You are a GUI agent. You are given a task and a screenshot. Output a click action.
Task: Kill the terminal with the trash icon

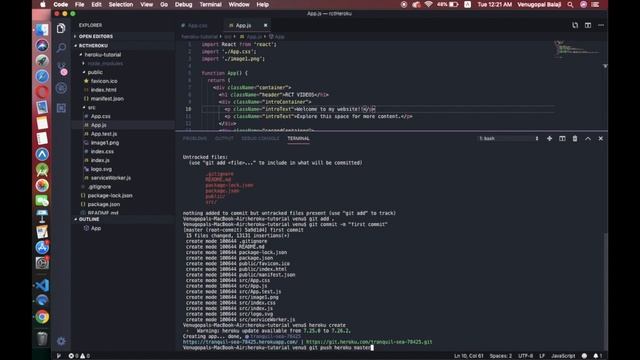point(575,138)
